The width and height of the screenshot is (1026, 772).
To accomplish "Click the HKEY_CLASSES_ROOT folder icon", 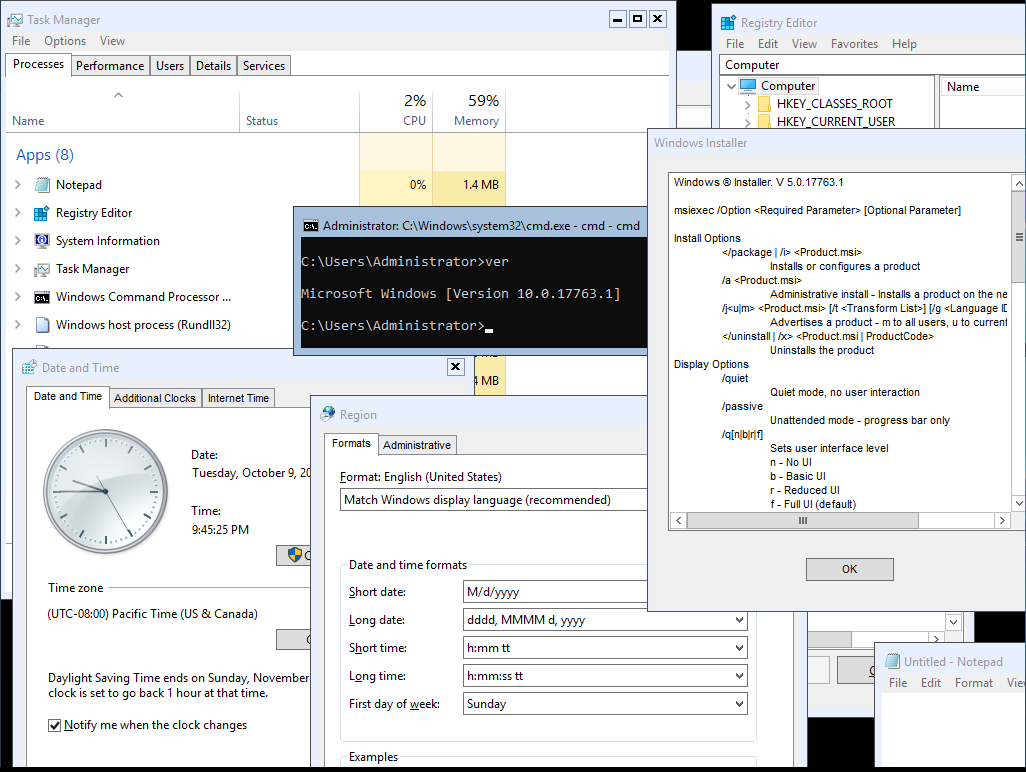I will (765, 104).
